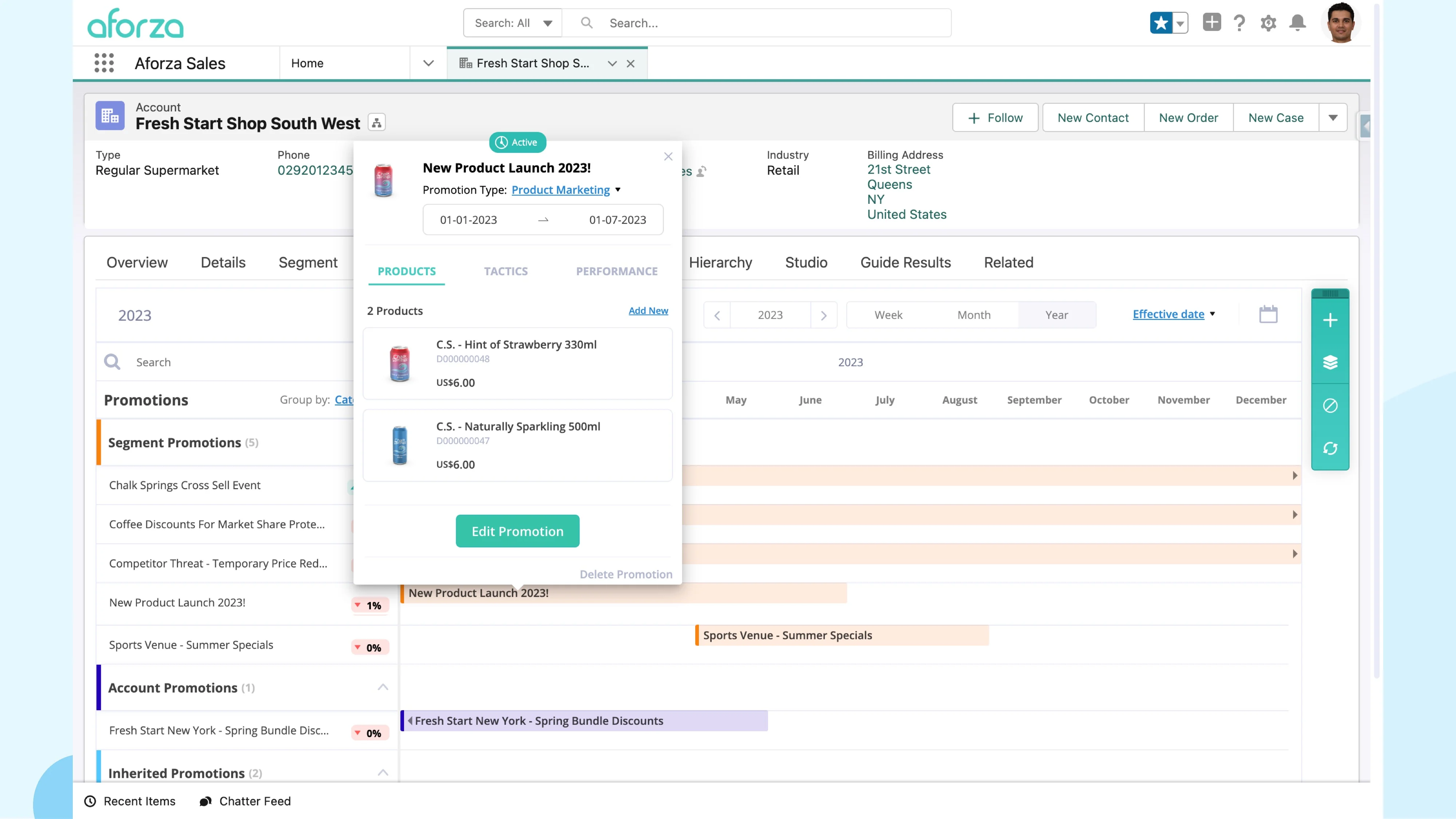Open the Overview tab
Screen dimensions: 1456x819
(137, 262)
